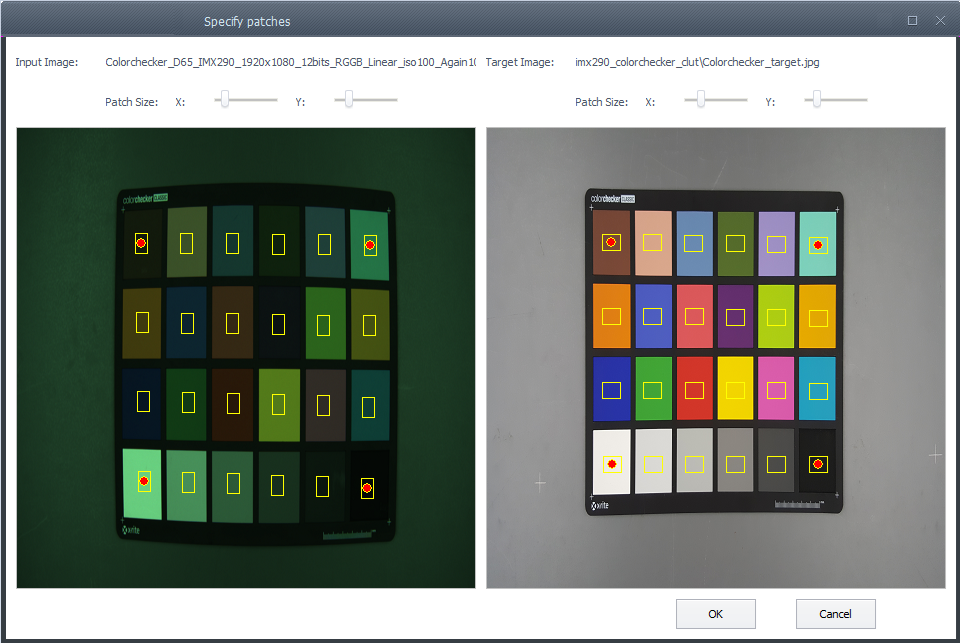This screenshot has width=960, height=643.
Task: Adjust input image Patch Size X slider
Action: [x=226, y=100]
